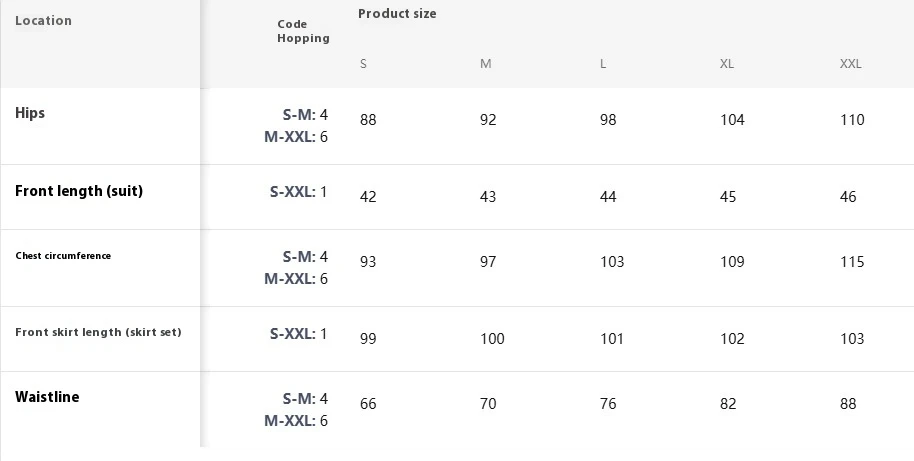Click Front skirt length (skirt set) label
The image size is (914, 461).
[98, 332]
